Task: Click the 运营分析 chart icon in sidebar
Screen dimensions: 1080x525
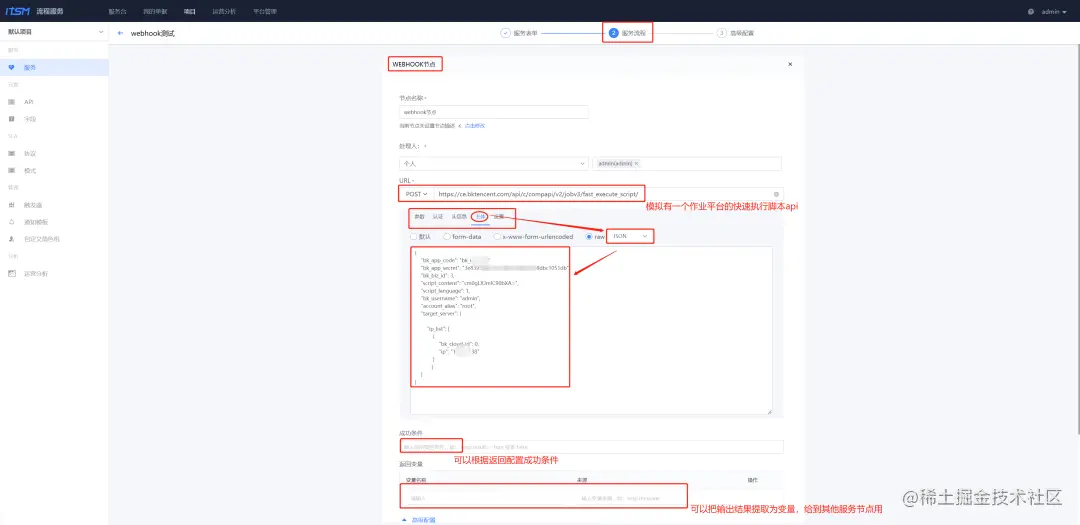Action: (x=12, y=274)
